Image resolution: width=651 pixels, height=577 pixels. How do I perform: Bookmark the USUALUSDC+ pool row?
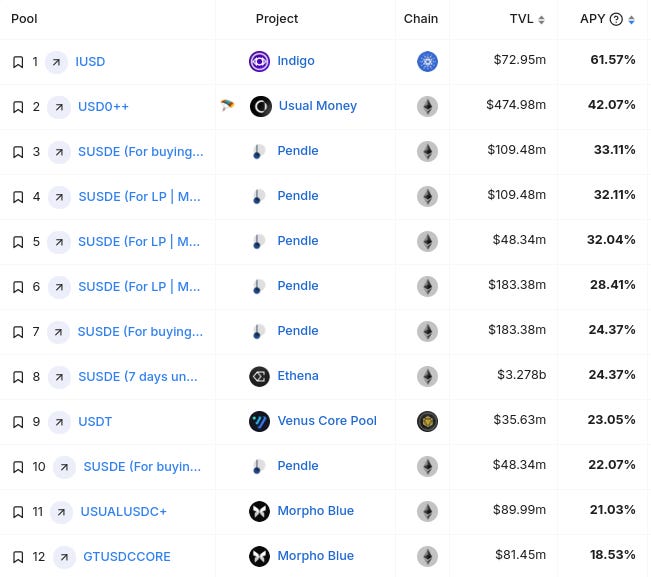pos(18,512)
